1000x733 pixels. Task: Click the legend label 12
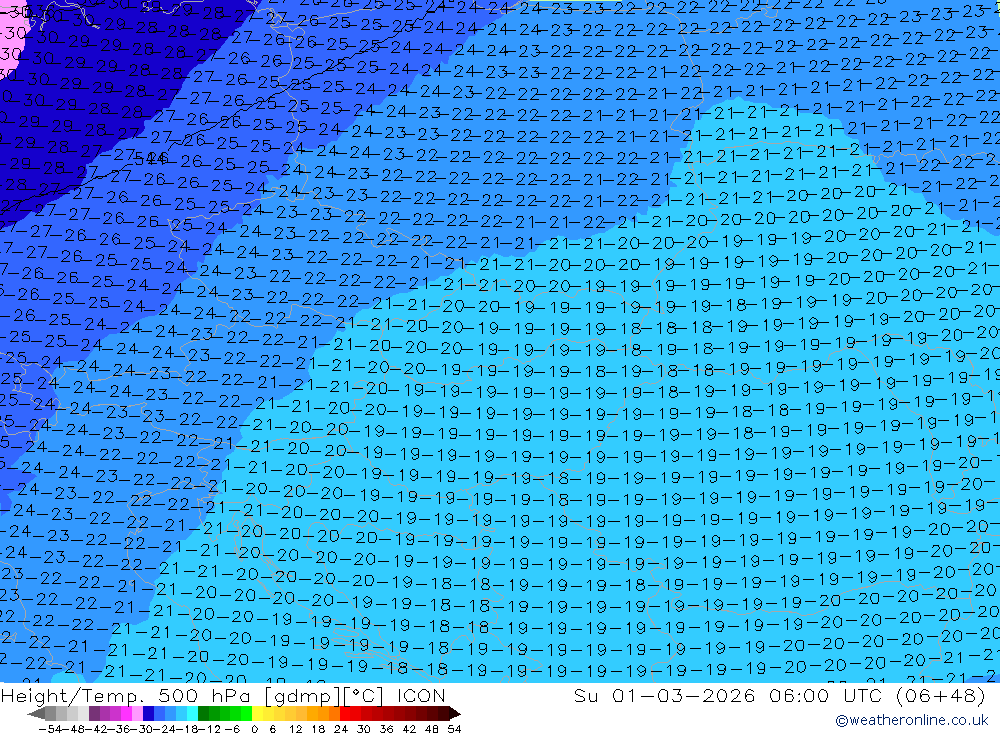295,729
